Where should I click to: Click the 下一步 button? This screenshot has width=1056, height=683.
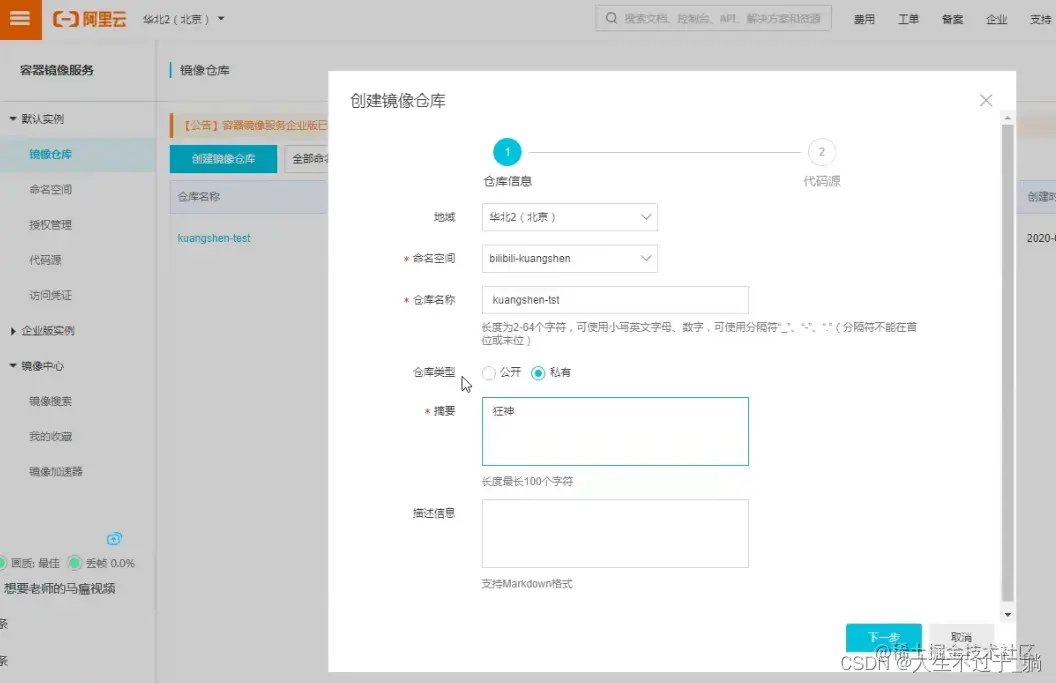click(x=883, y=637)
